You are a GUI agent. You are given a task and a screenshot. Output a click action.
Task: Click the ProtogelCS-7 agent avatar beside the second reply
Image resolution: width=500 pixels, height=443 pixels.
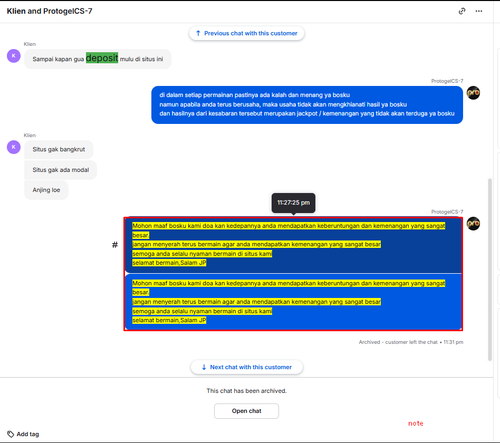click(x=473, y=223)
